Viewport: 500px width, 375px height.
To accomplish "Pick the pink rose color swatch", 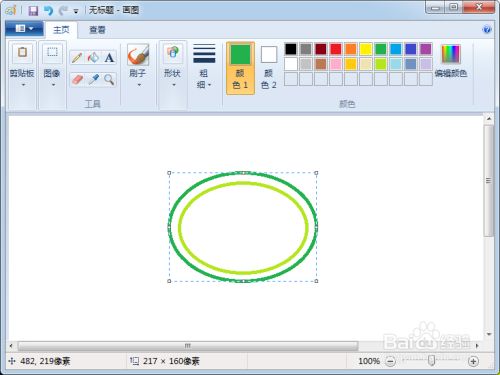I will [x=336, y=64].
